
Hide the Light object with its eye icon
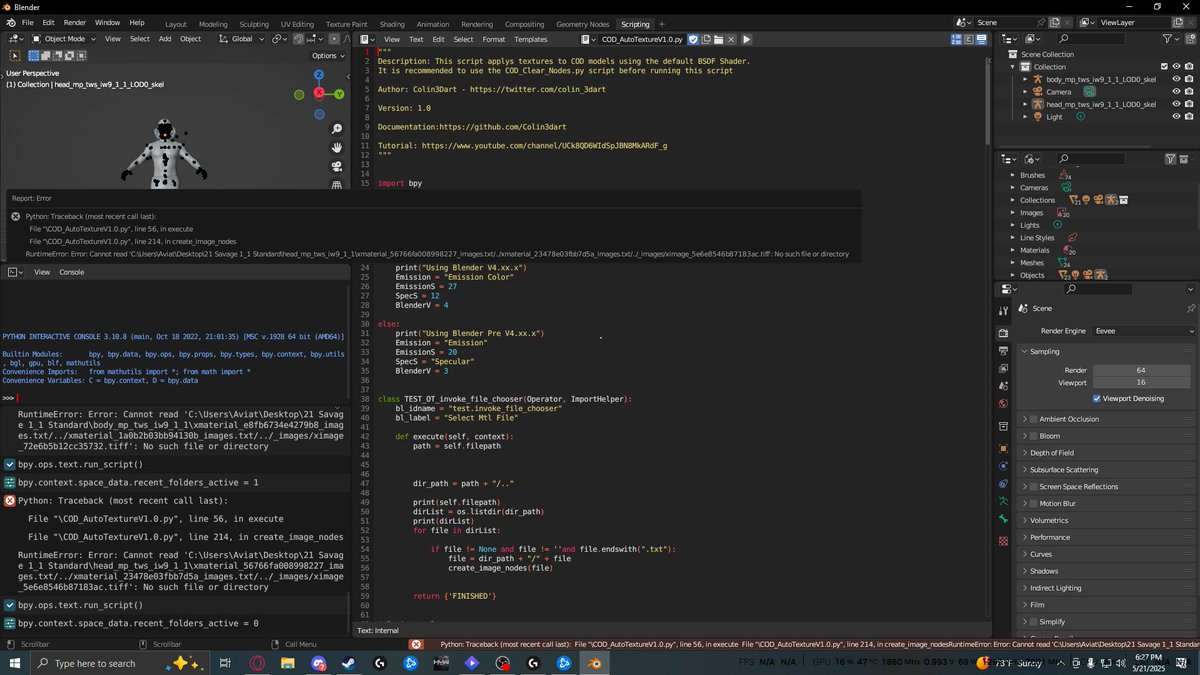coord(1176,116)
